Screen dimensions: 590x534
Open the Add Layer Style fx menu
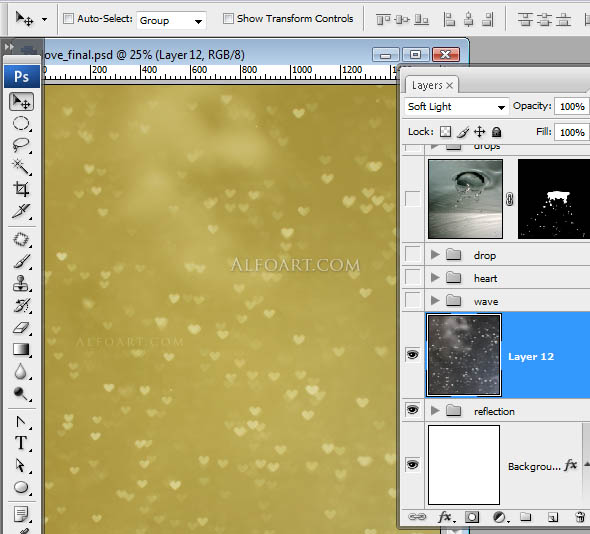coord(446,517)
